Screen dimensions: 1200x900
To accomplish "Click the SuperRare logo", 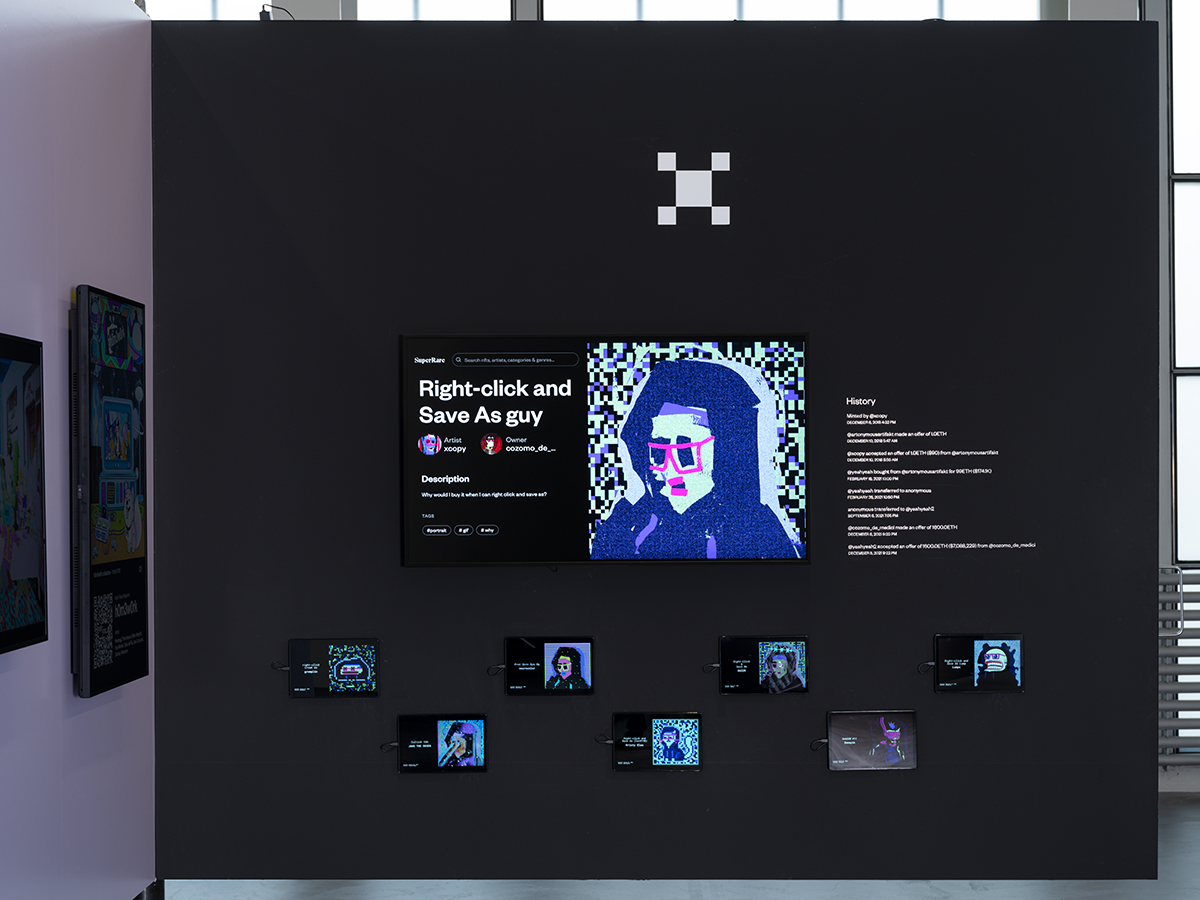I will [x=429, y=360].
